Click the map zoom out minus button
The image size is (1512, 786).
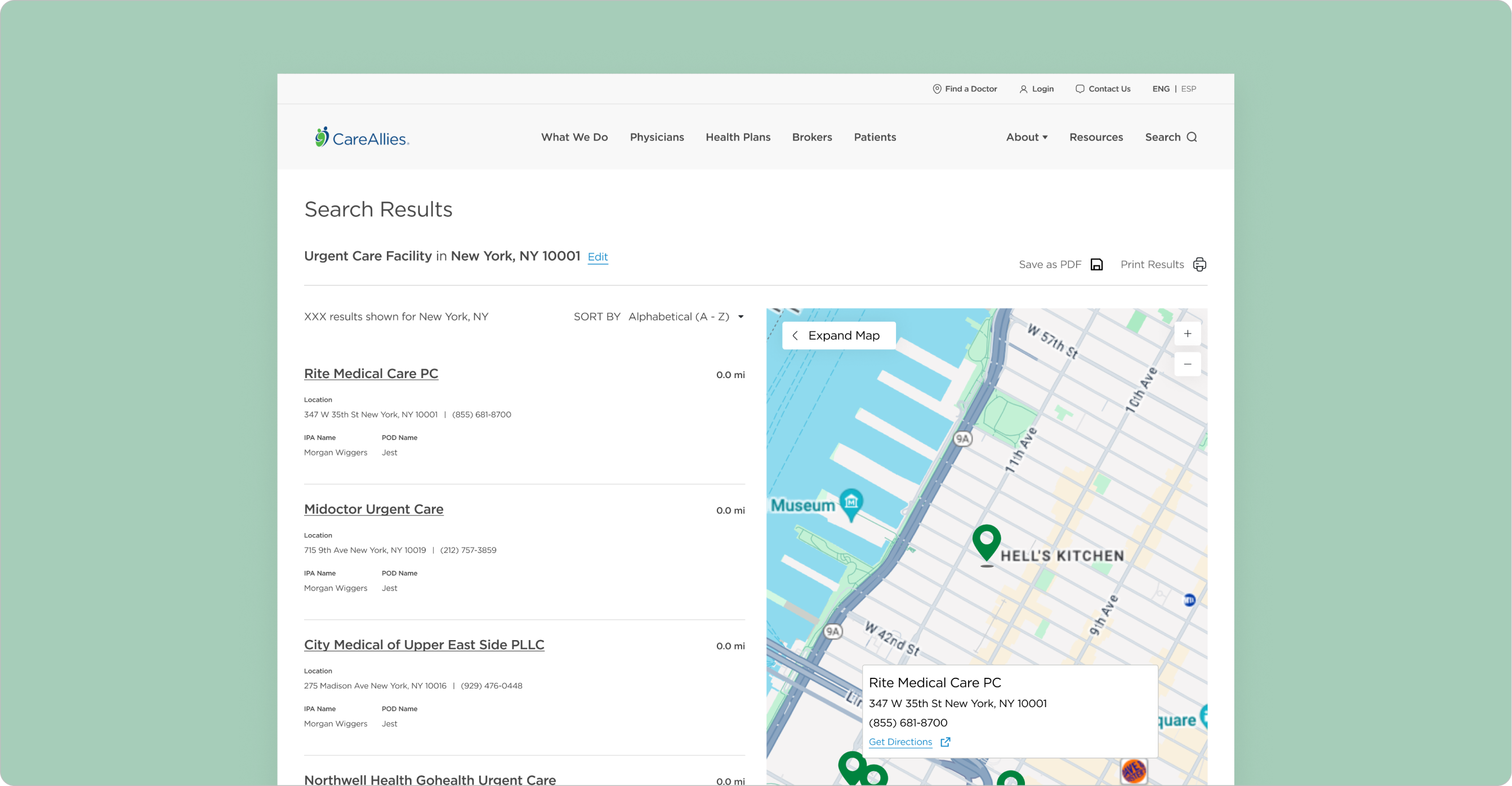(1187, 364)
